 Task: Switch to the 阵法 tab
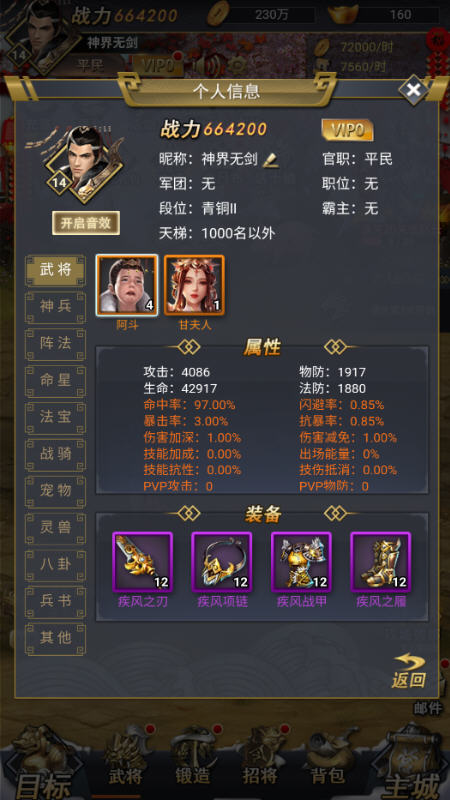coord(56,344)
